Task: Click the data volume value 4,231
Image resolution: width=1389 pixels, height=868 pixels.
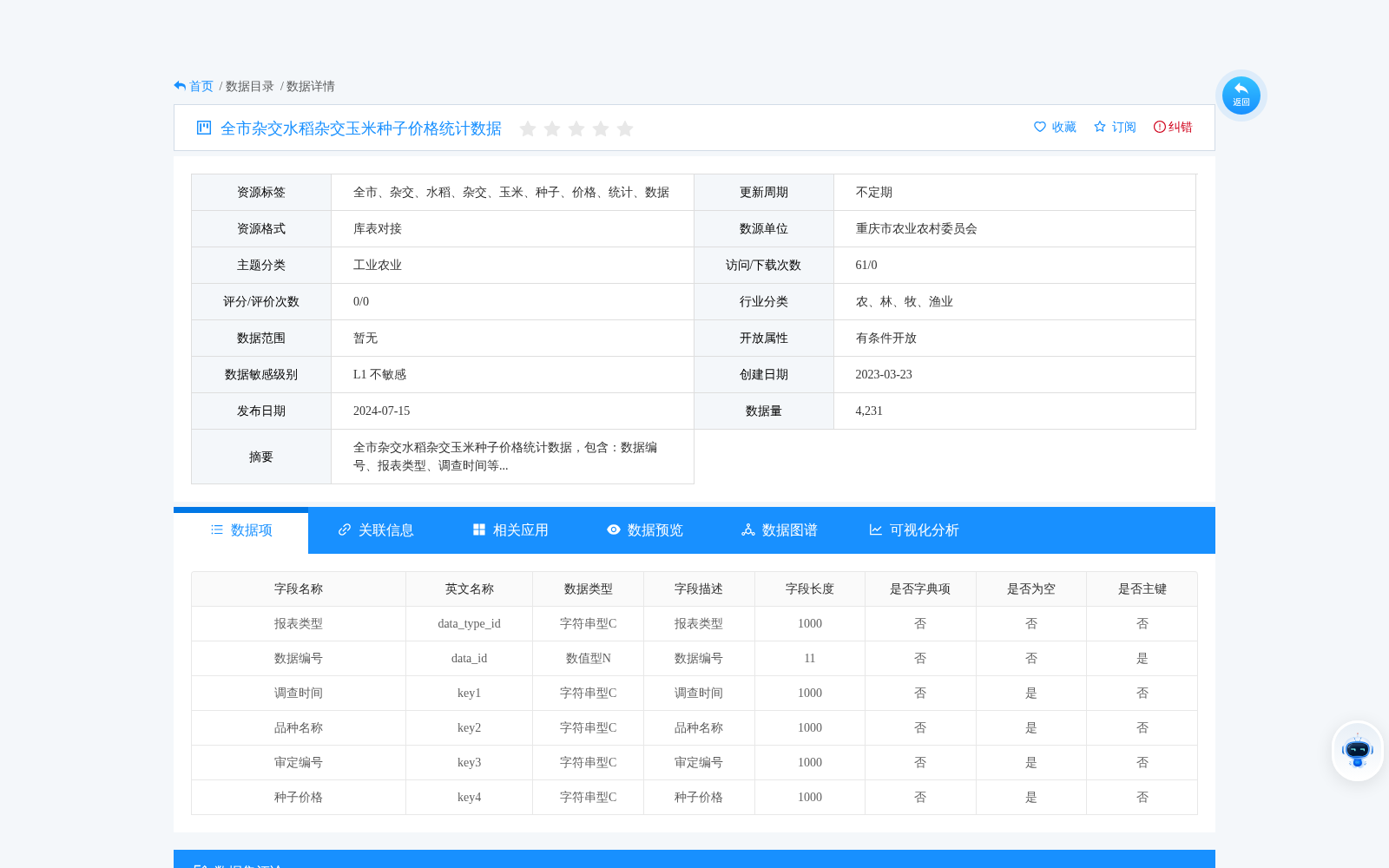Action: [869, 411]
